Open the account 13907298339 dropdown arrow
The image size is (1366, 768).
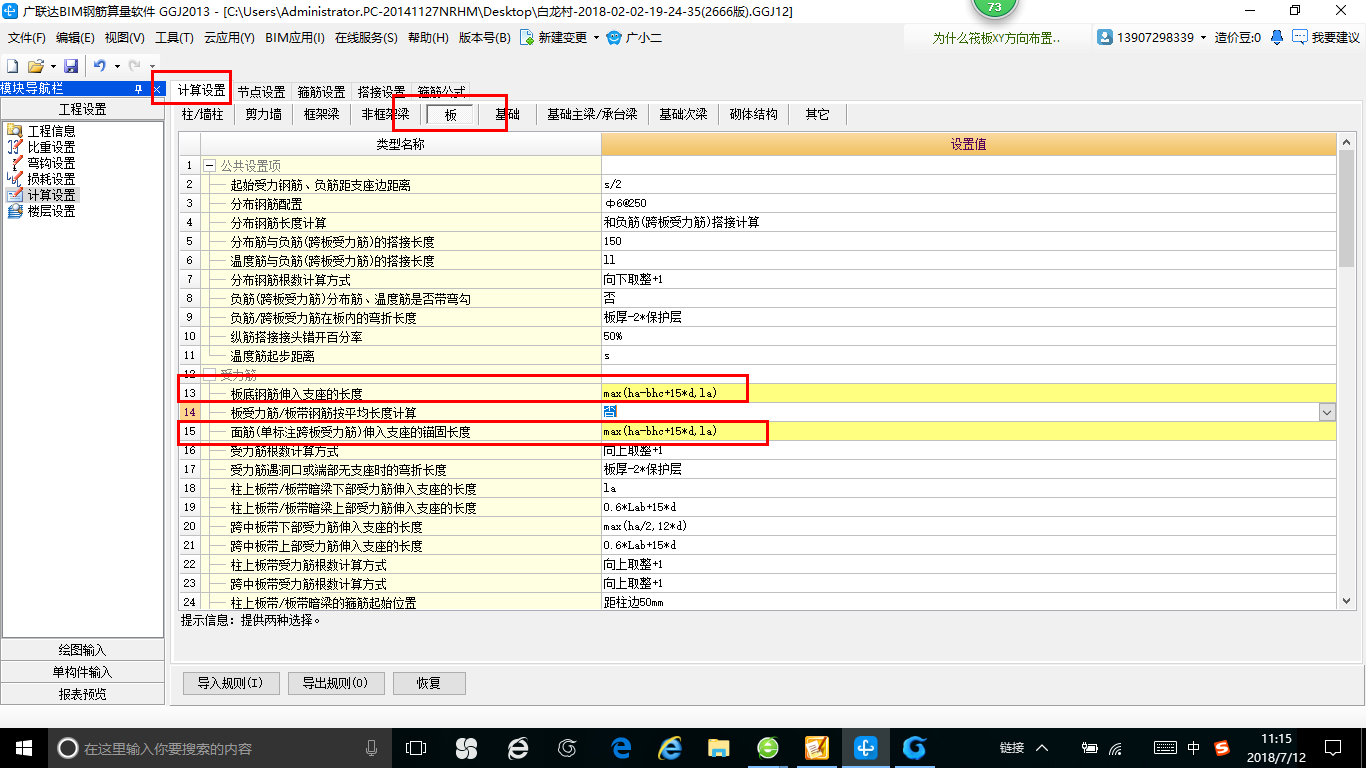(x=1203, y=37)
